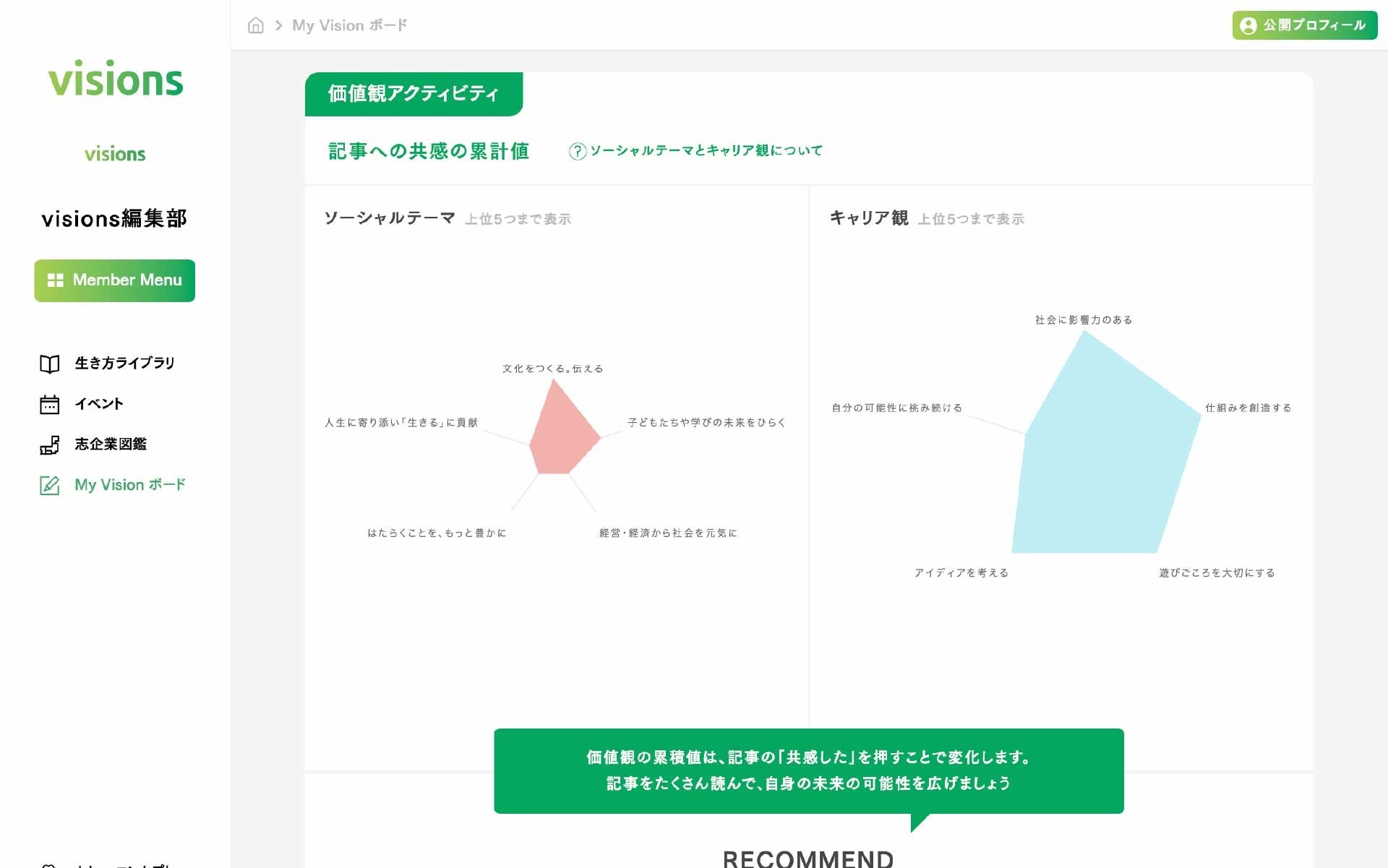The image size is (1388, 868).
Task: Click the breadcrumb chevron arrow
Action: tap(278, 25)
